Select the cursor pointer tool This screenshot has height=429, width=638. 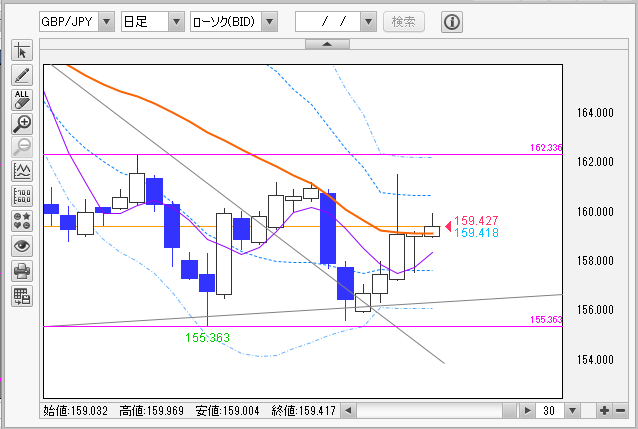[x=22, y=51]
